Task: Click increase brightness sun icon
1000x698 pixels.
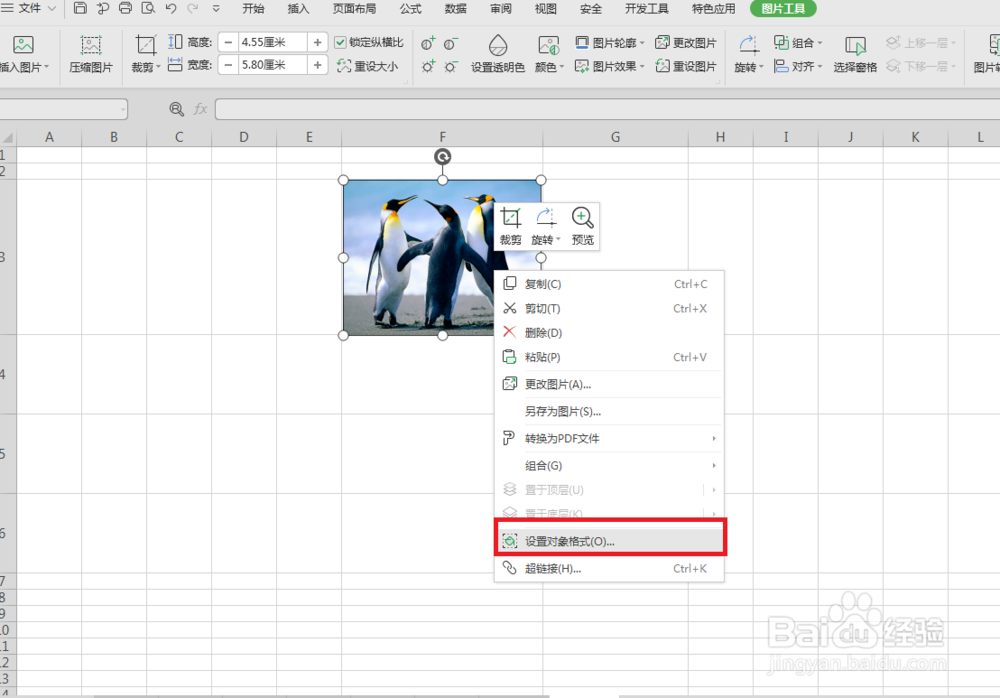Action: pos(428,66)
